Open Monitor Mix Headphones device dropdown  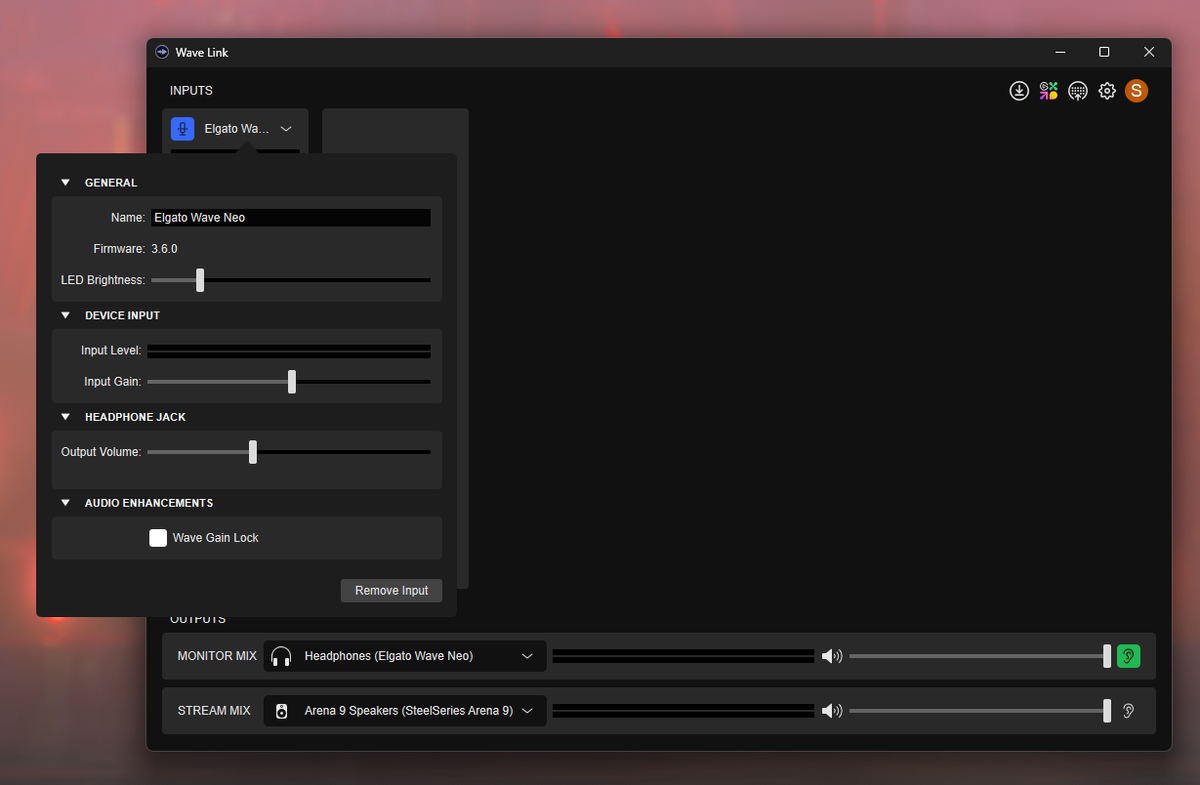click(405, 656)
